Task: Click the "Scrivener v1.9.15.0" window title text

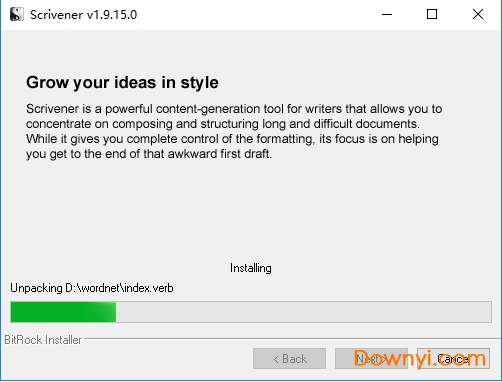Action: (x=83, y=15)
